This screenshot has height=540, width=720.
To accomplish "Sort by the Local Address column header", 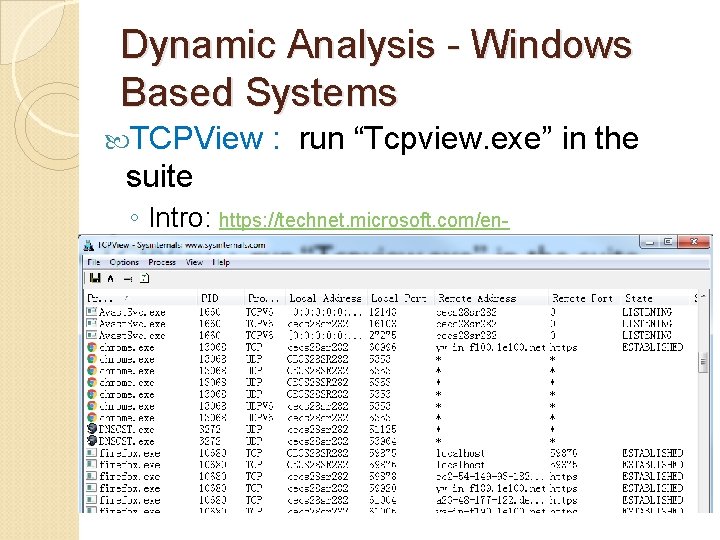I will pos(326,298).
